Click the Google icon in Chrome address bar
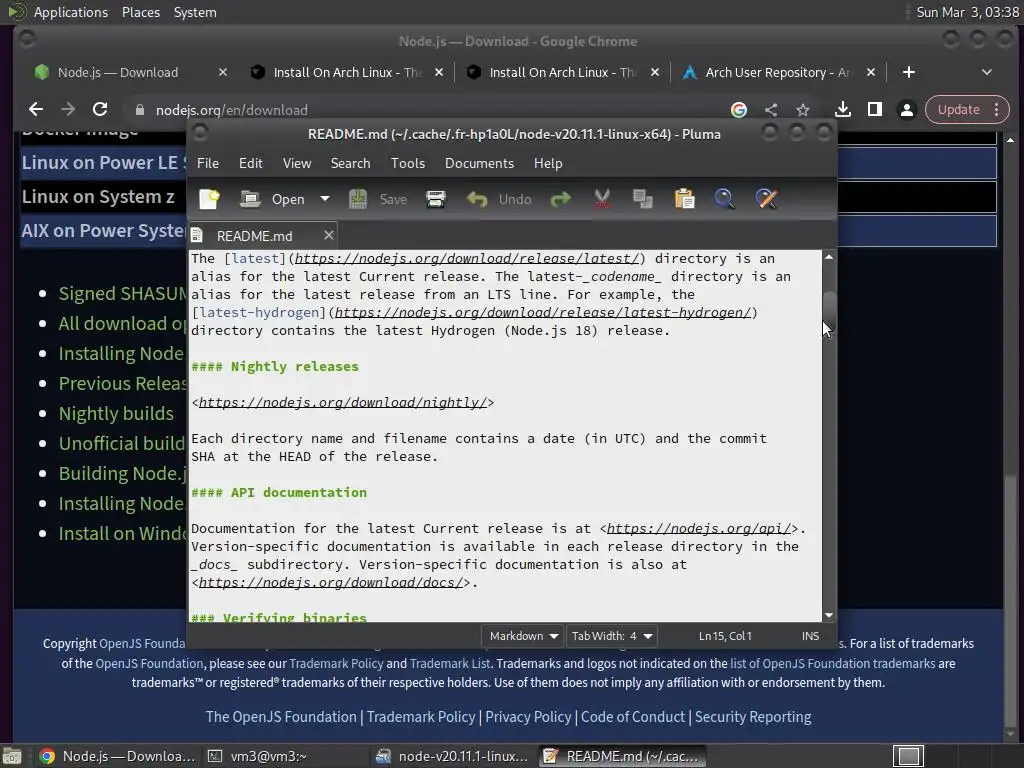Screen dimensions: 1024x768 (x=739, y=110)
